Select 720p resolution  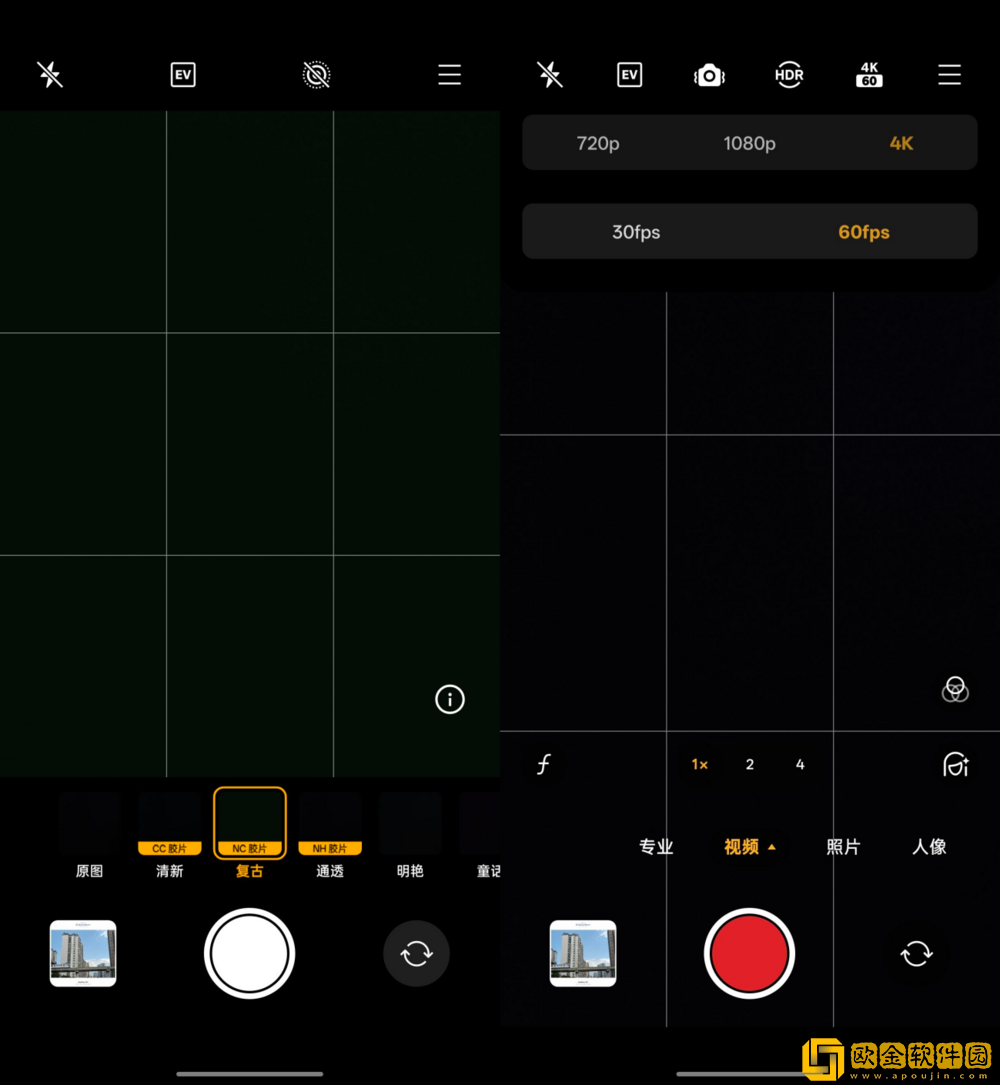point(598,143)
